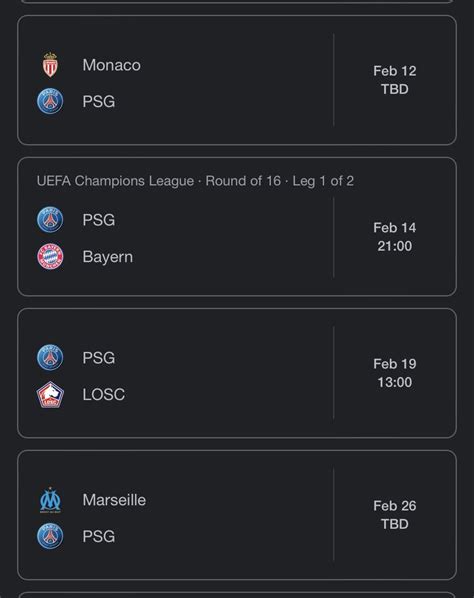
Task: Select the LOSC team name
Action: click(104, 394)
